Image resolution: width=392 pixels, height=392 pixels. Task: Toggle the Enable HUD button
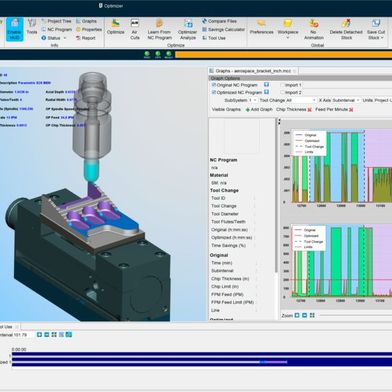click(15, 29)
